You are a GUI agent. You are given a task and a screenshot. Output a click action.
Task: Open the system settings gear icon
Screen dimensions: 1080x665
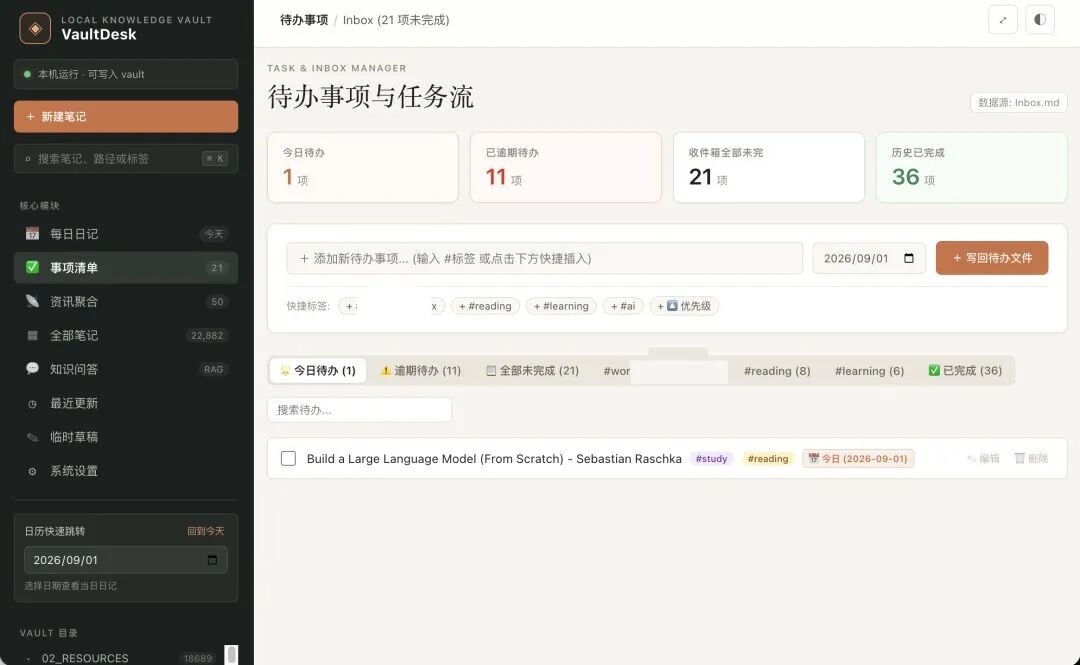point(32,471)
